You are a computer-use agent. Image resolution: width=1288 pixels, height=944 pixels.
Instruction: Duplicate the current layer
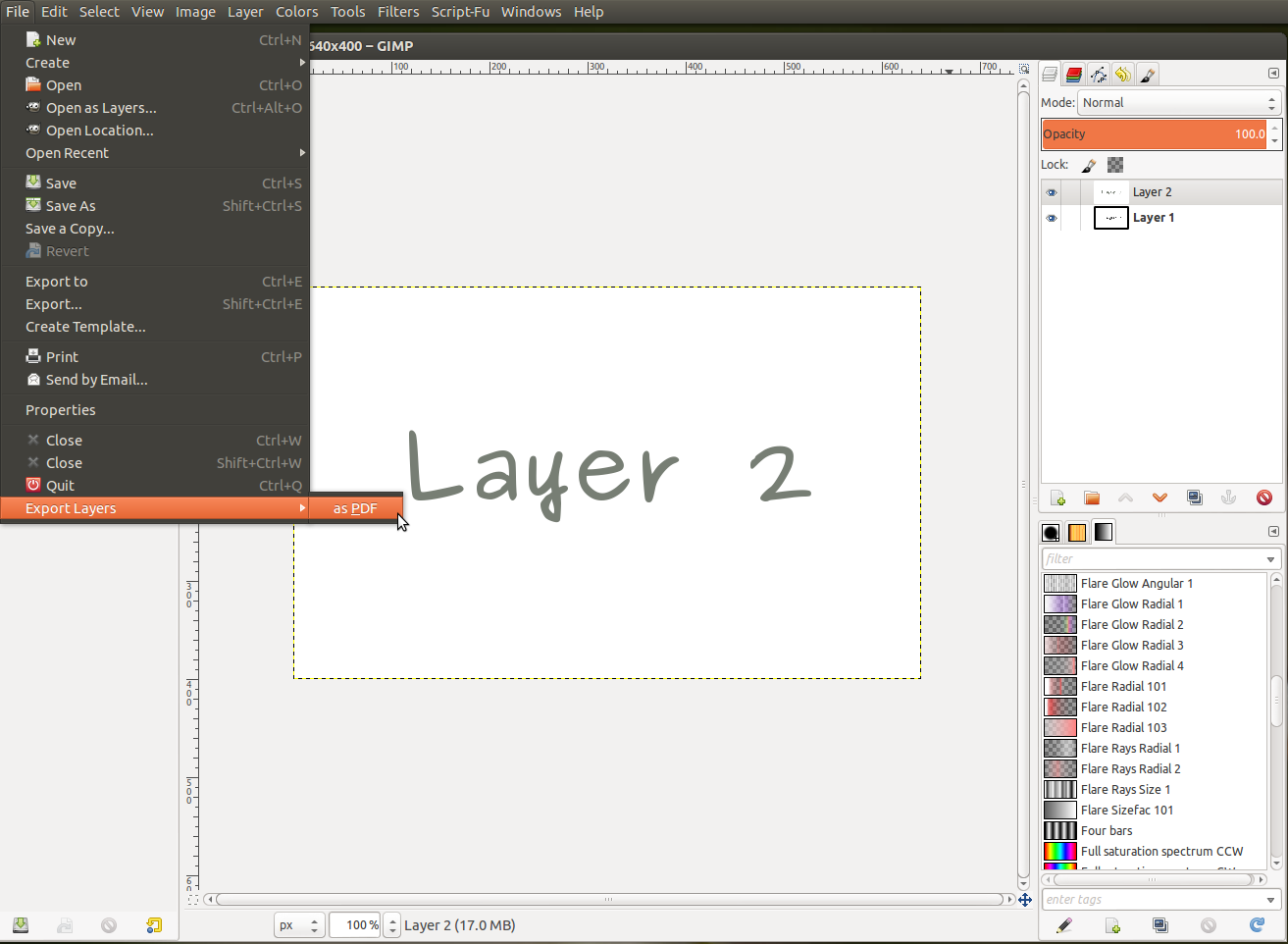click(x=1195, y=498)
